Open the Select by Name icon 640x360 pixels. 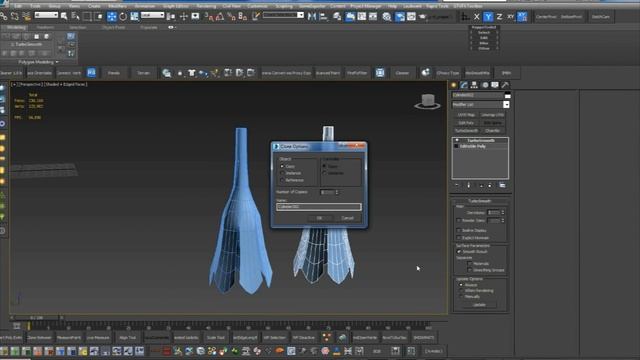pos(76,16)
